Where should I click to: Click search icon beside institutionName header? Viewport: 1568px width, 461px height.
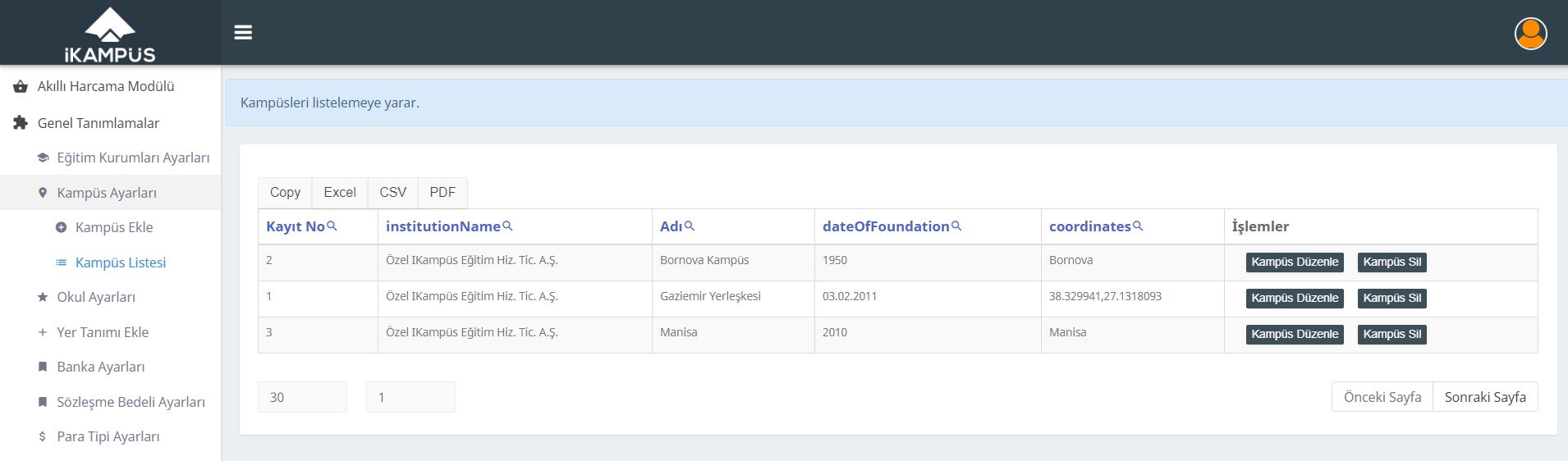507,226
